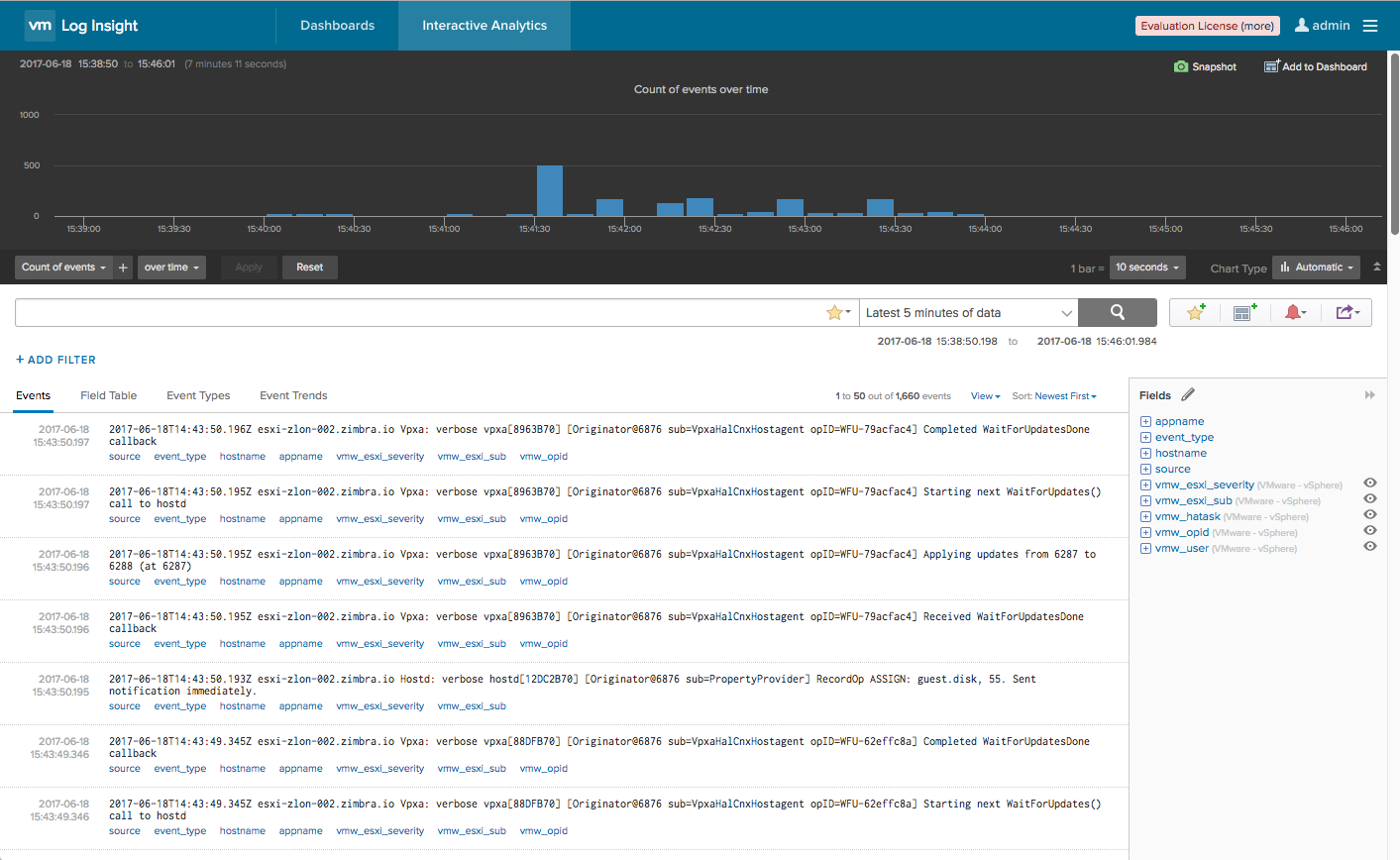Expand the appname field
This screenshot has width=1400, height=860.
(x=1145, y=421)
